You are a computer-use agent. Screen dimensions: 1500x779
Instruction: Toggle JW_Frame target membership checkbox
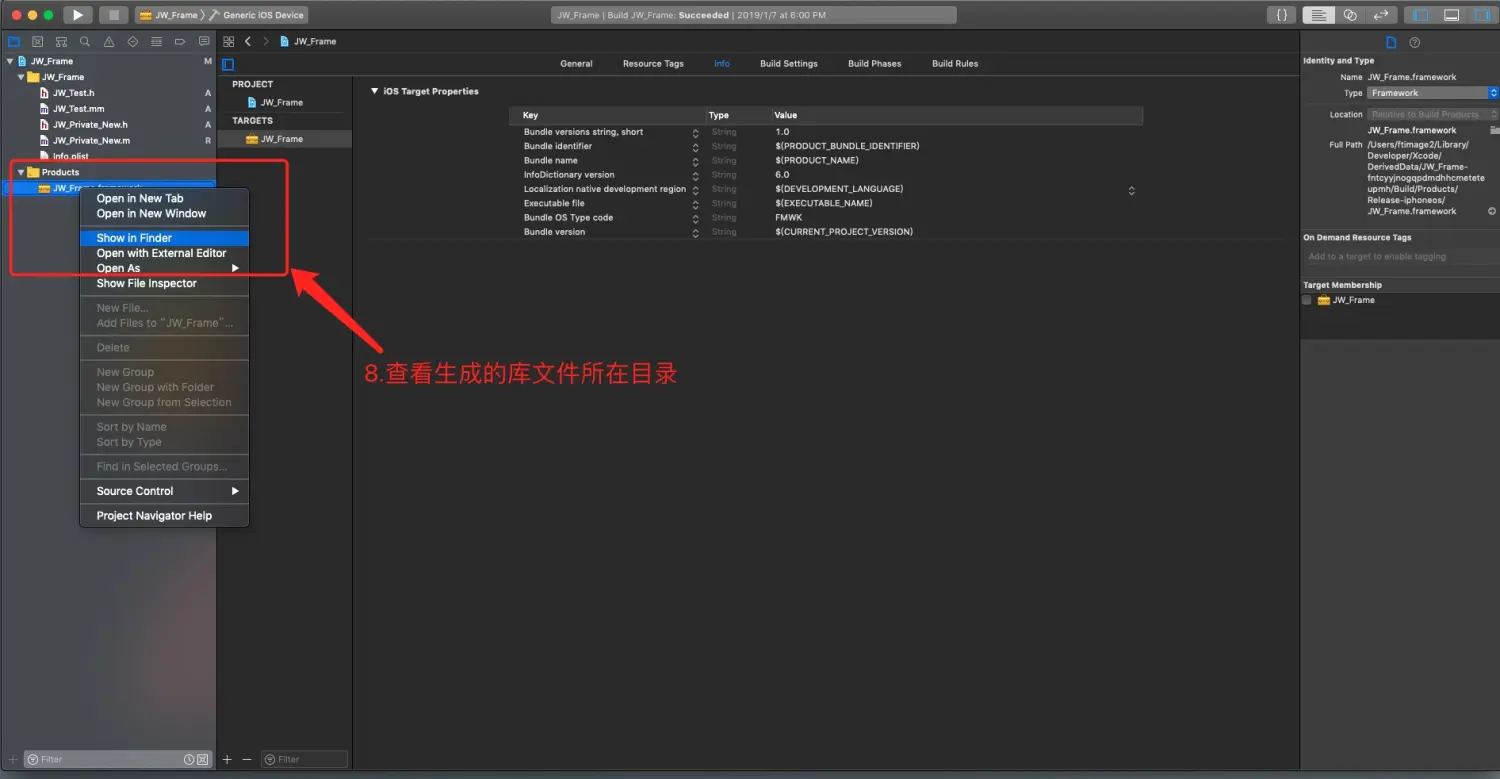point(1307,300)
